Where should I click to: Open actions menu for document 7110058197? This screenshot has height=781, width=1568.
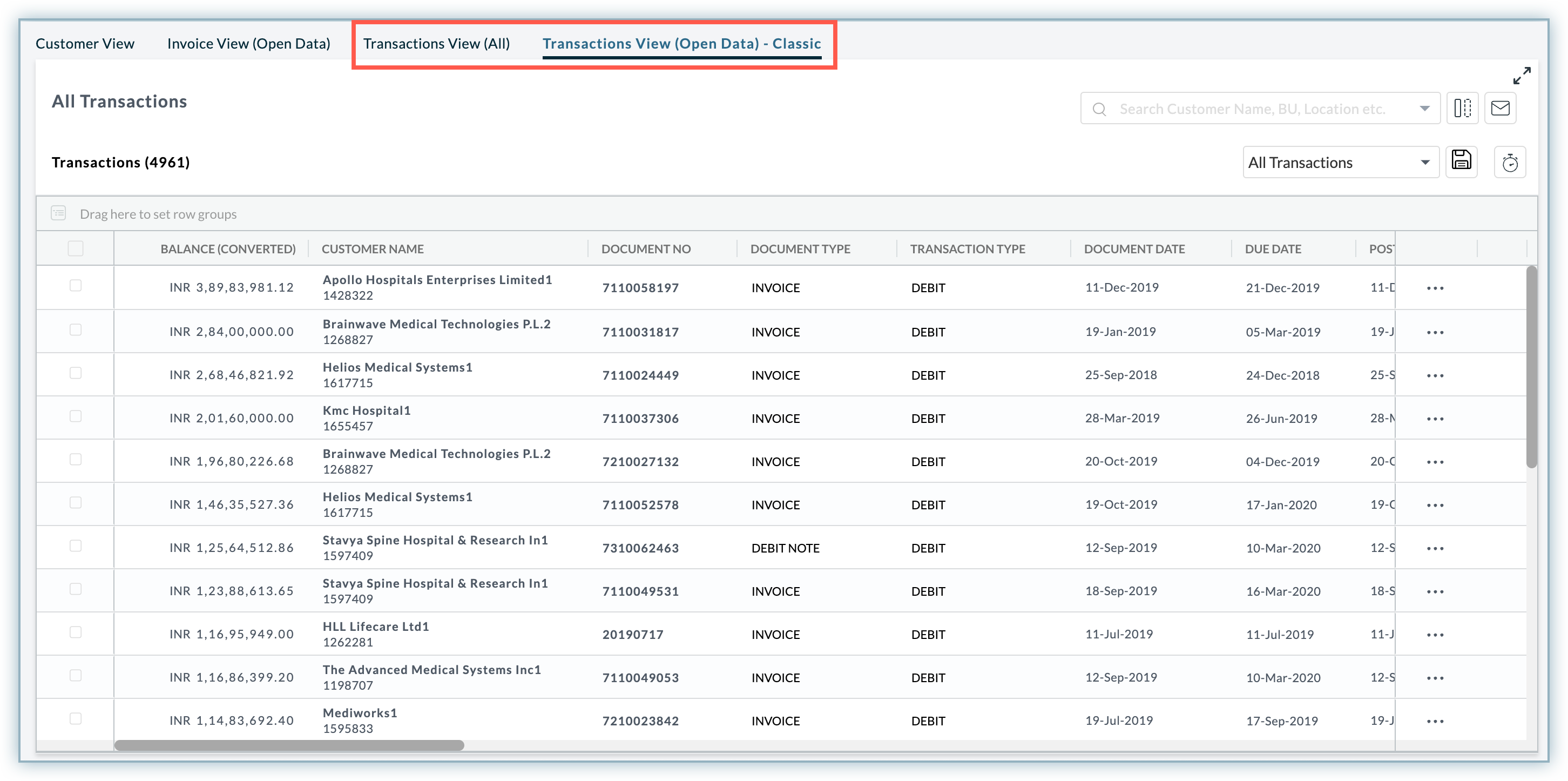(x=1435, y=288)
